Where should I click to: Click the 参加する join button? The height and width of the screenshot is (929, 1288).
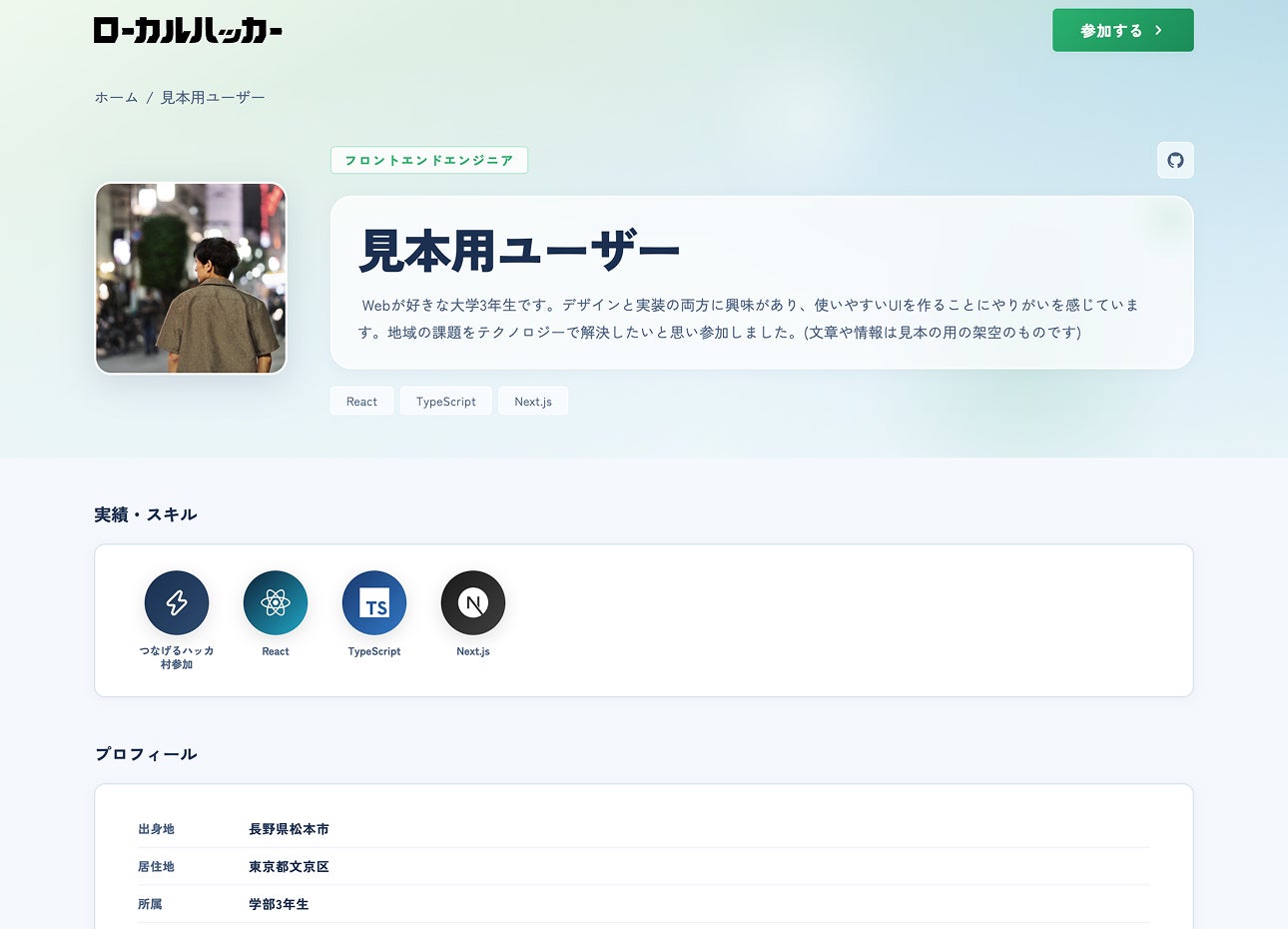1123,30
